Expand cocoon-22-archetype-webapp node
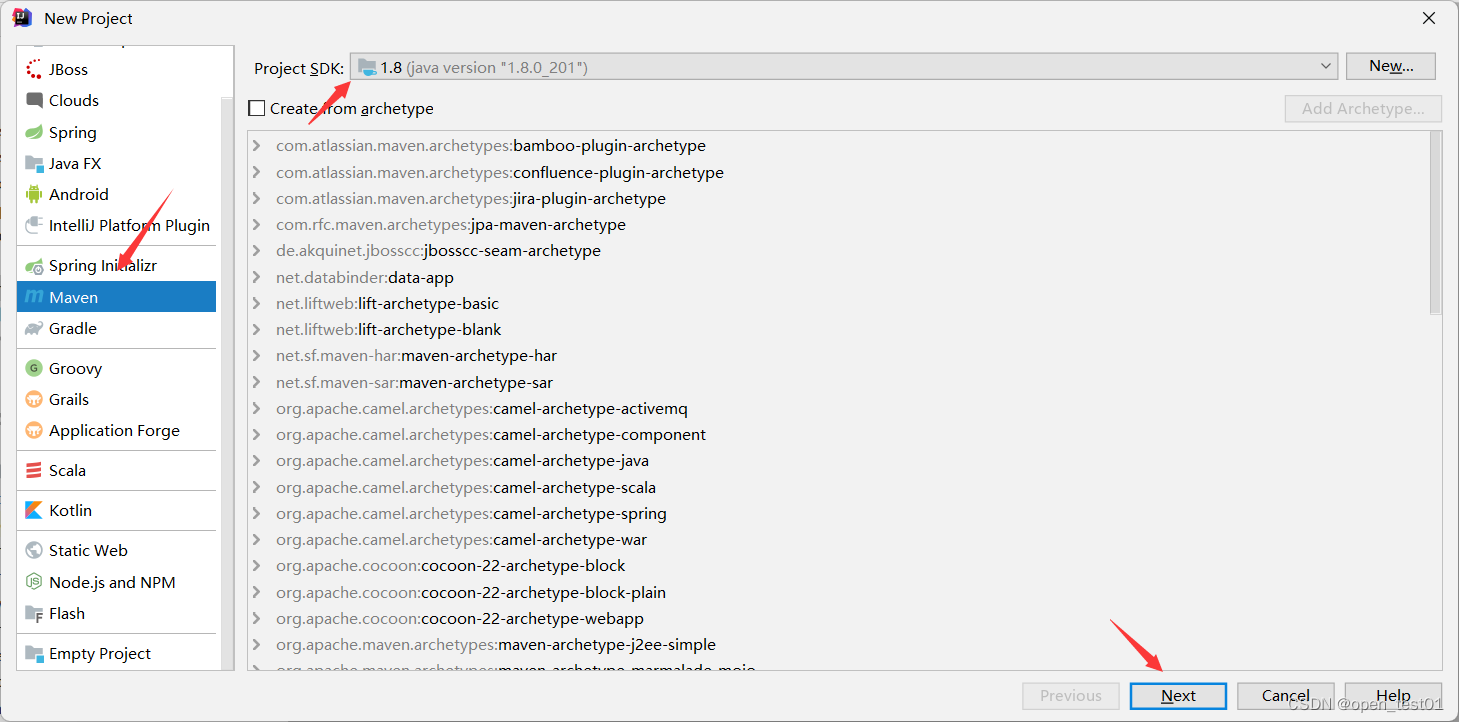The image size is (1459, 722). [257, 618]
